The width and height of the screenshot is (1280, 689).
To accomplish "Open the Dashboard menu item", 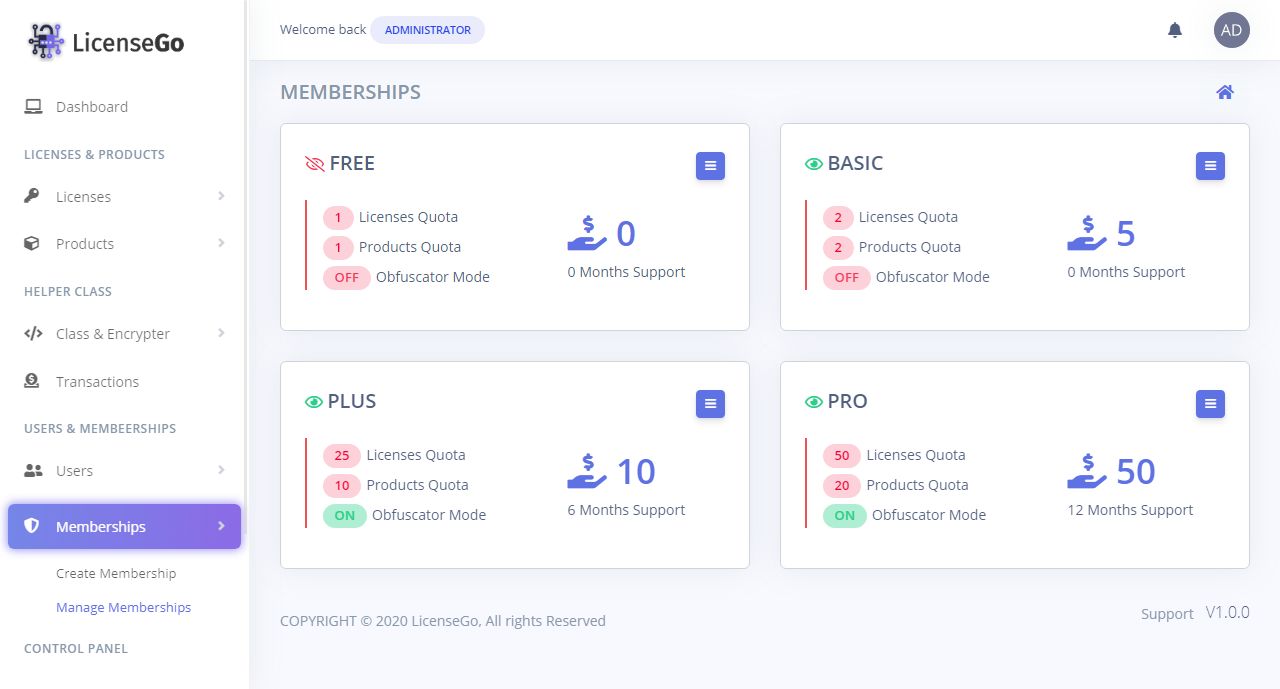I will pyautogui.click(x=91, y=107).
